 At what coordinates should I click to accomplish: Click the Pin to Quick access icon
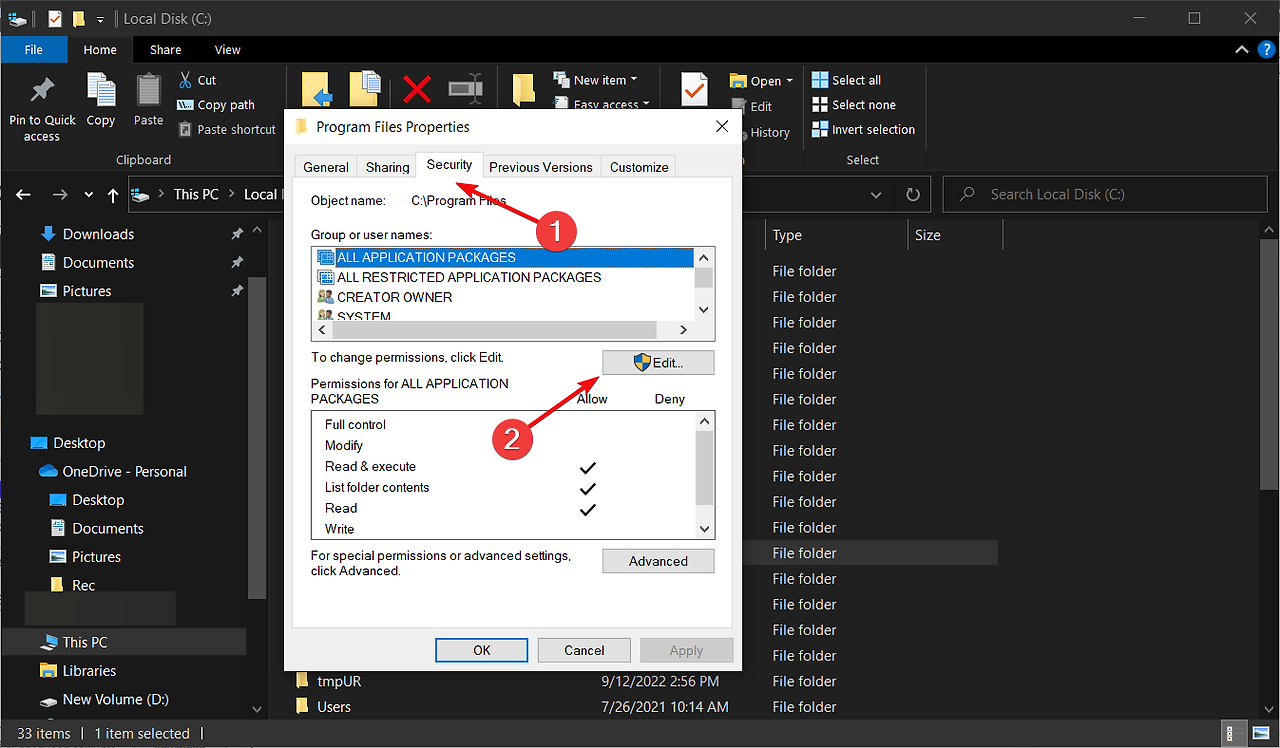click(42, 91)
